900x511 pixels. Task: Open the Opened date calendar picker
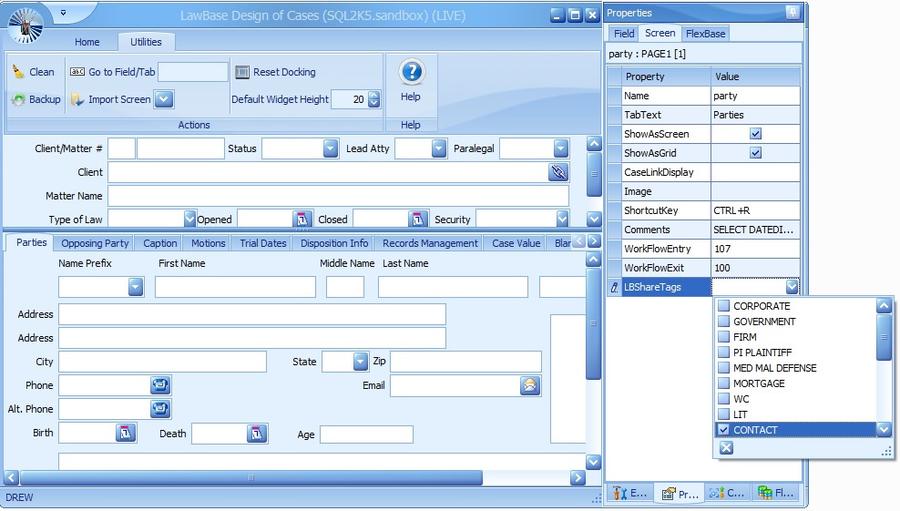click(302, 219)
